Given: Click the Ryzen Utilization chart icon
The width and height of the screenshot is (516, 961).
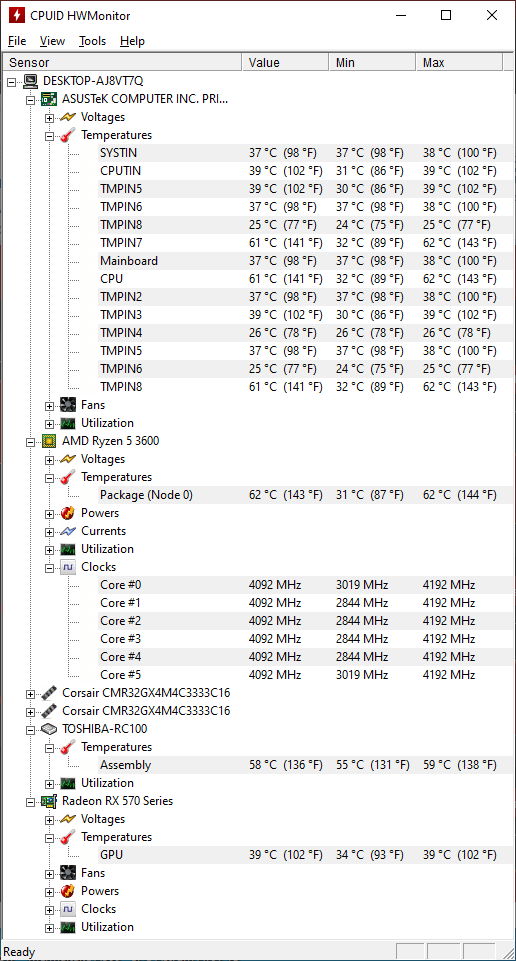Looking at the screenshot, I should point(68,549).
